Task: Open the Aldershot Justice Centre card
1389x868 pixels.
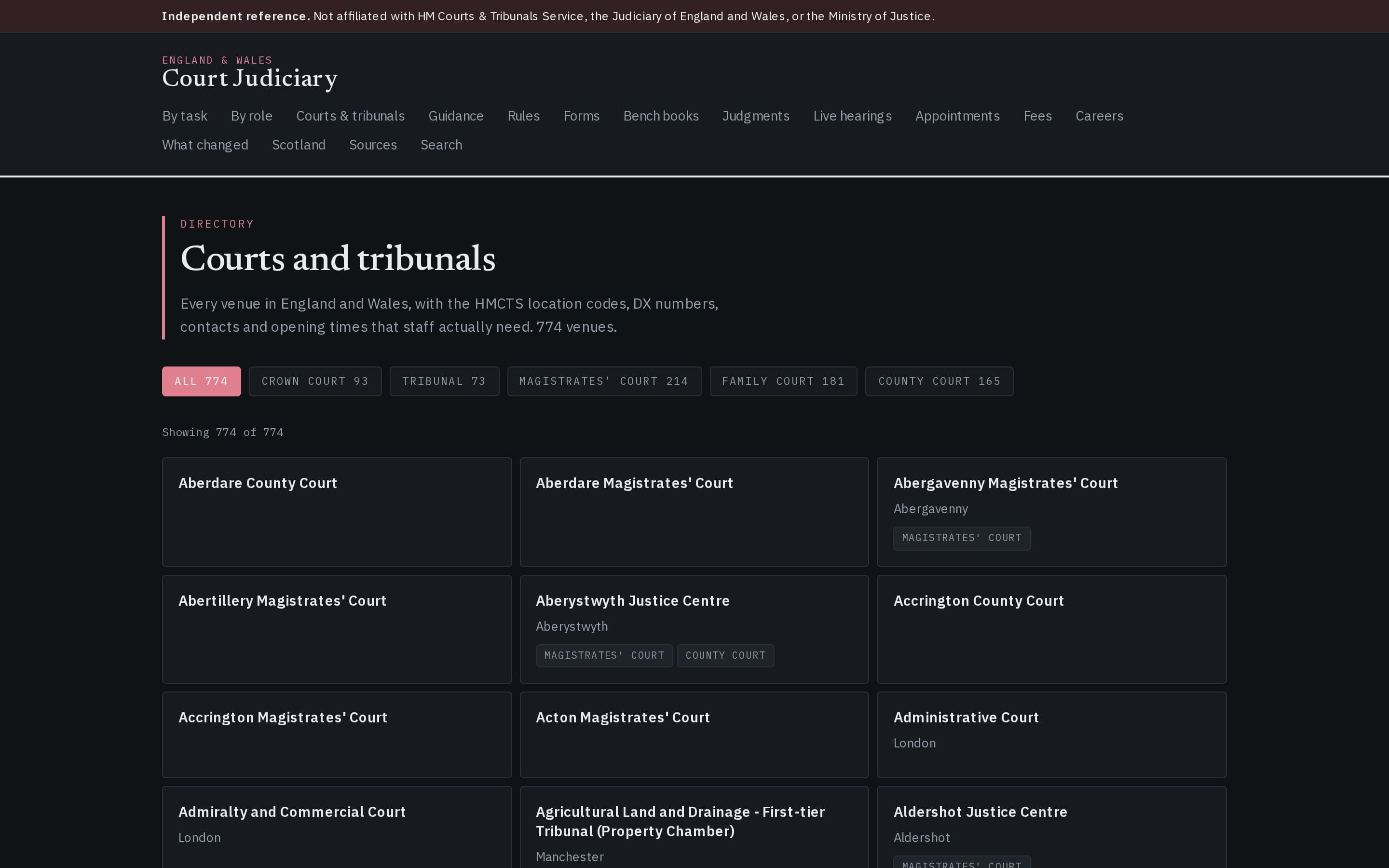Action: coord(1051,827)
